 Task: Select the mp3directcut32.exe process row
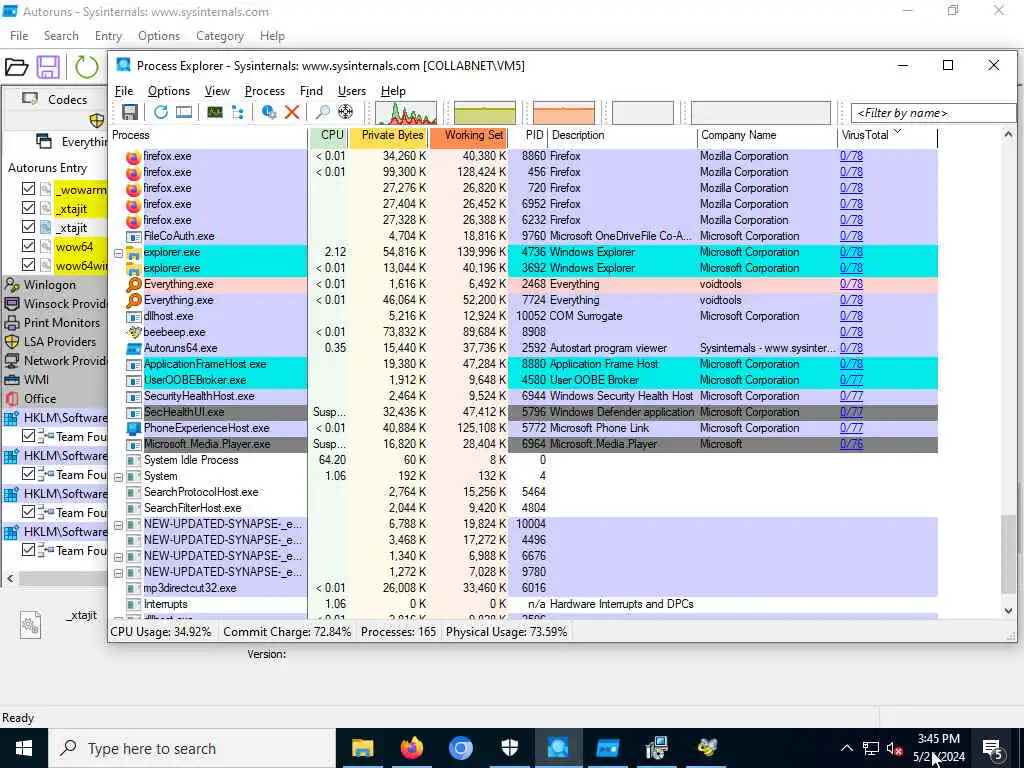click(525, 588)
